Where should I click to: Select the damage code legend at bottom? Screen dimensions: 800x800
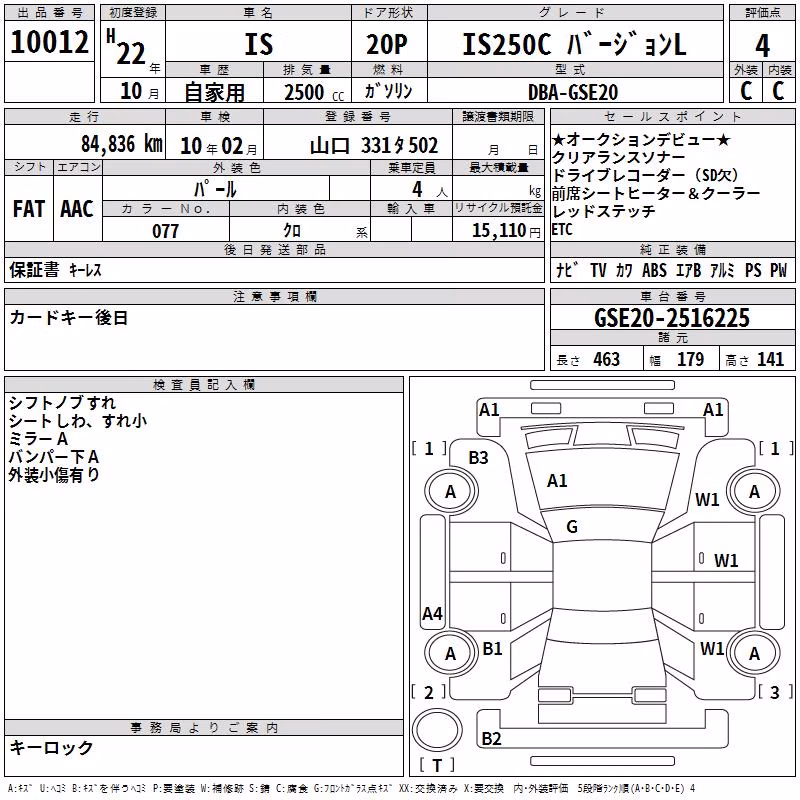[x=352, y=788]
